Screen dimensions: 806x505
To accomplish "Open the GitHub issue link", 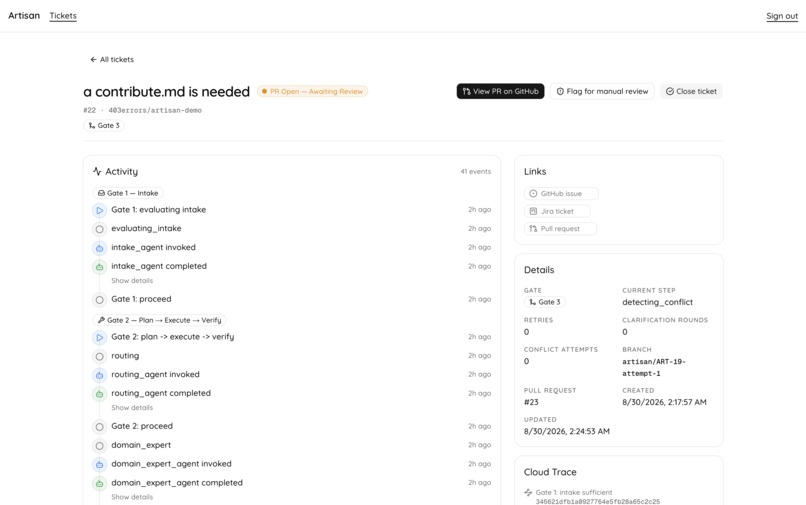I will [x=561, y=193].
